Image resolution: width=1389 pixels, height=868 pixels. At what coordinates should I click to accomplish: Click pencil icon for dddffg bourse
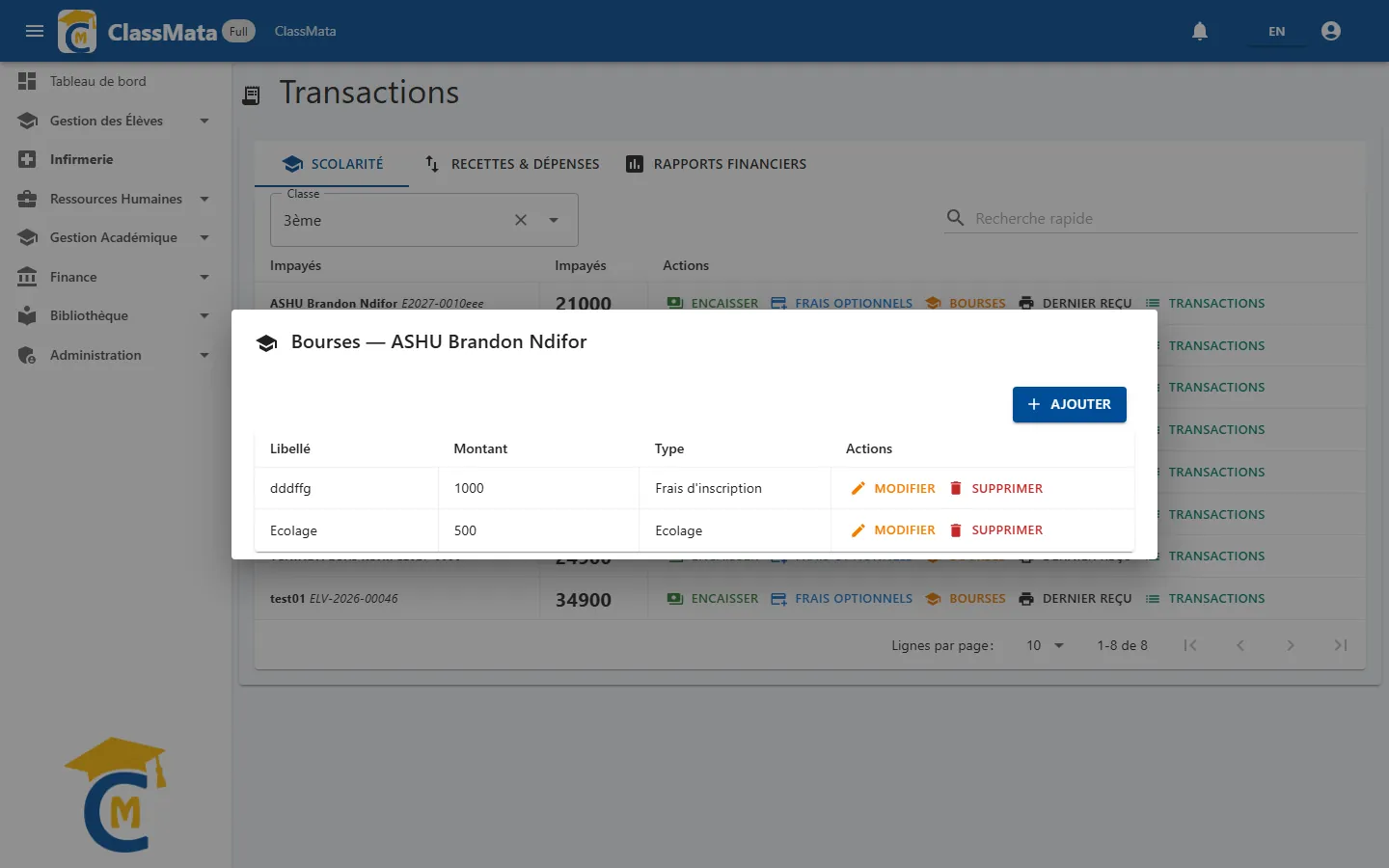[858, 488]
